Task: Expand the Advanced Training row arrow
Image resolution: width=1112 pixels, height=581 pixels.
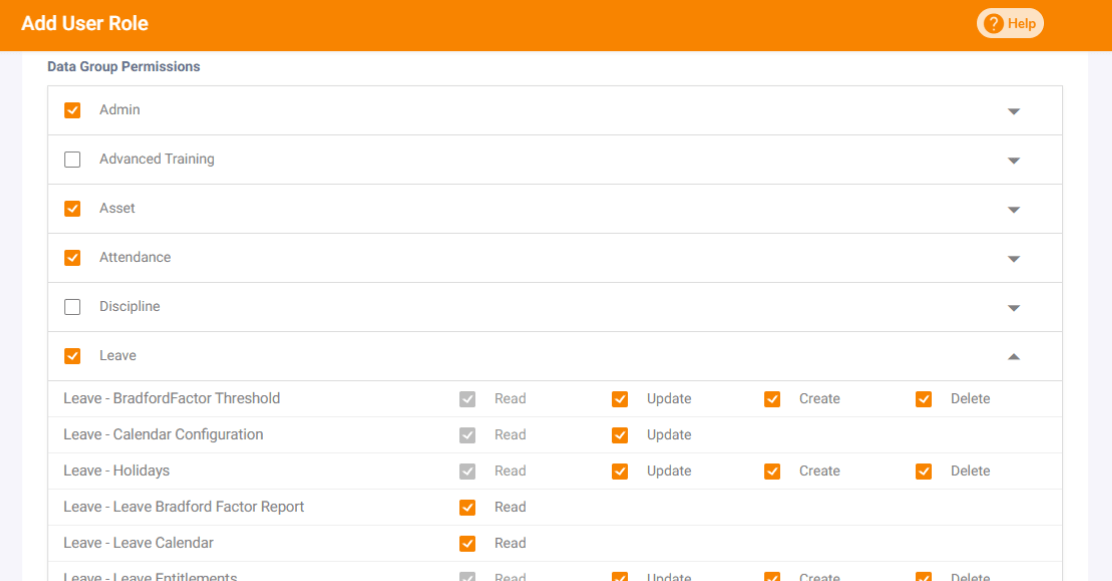Action: (x=1013, y=160)
